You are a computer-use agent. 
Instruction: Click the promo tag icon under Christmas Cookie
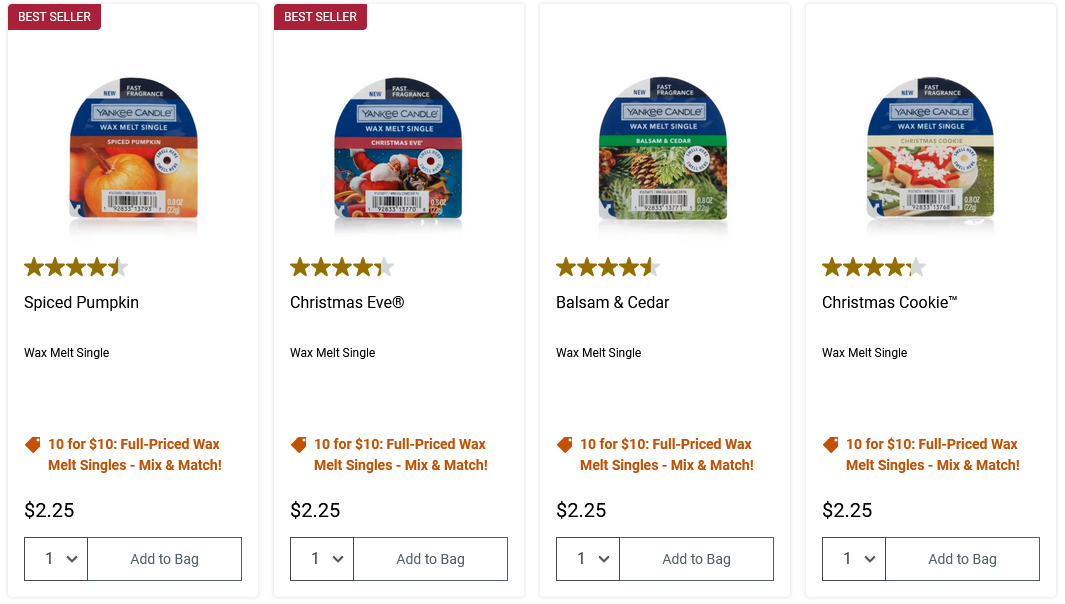831,445
